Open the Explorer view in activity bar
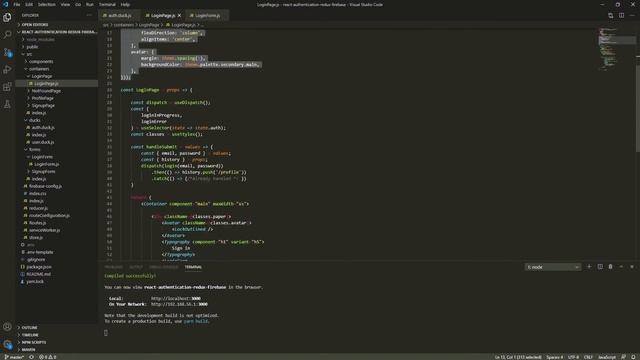This screenshot has height=360, width=640. tap(7, 18)
